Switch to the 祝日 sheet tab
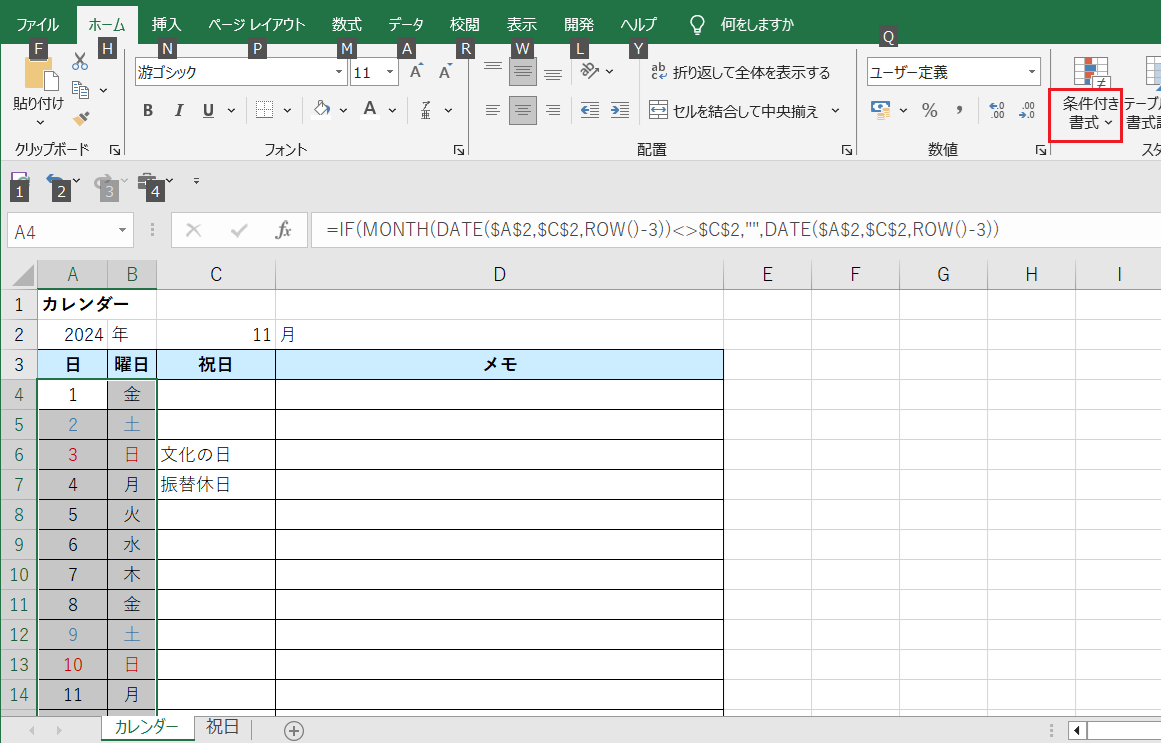The image size is (1161, 743). point(222,728)
